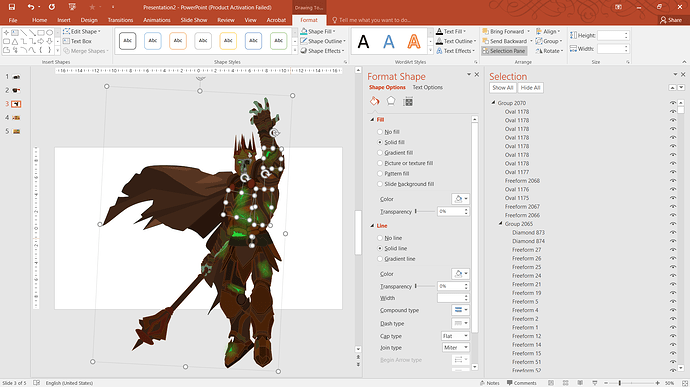Click Edit Shape in the ribbon
Viewport: 690px width, 387px height.
[x=81, y=31]
